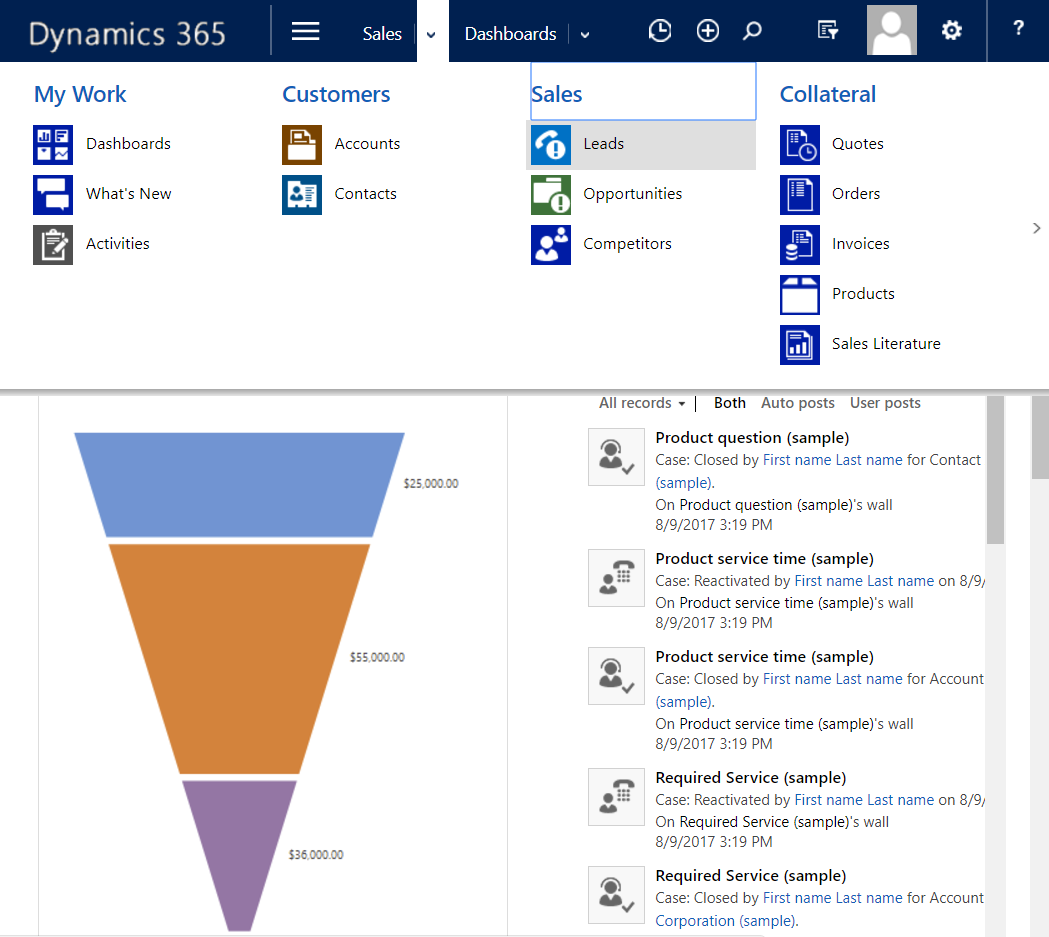
Task: Open the settings gear icon
Action: (951, 31)
